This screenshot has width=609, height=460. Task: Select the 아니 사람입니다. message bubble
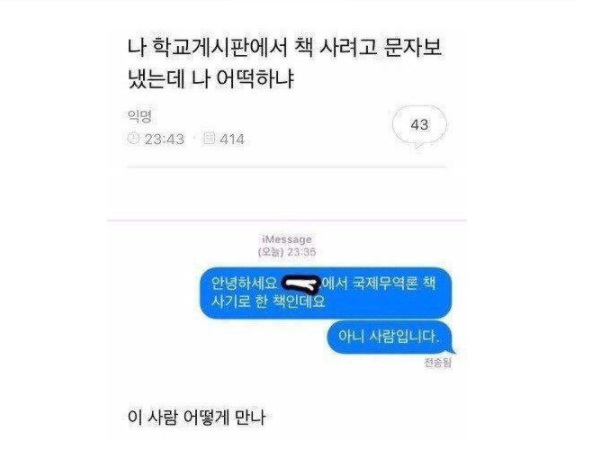tap(390, 337)
